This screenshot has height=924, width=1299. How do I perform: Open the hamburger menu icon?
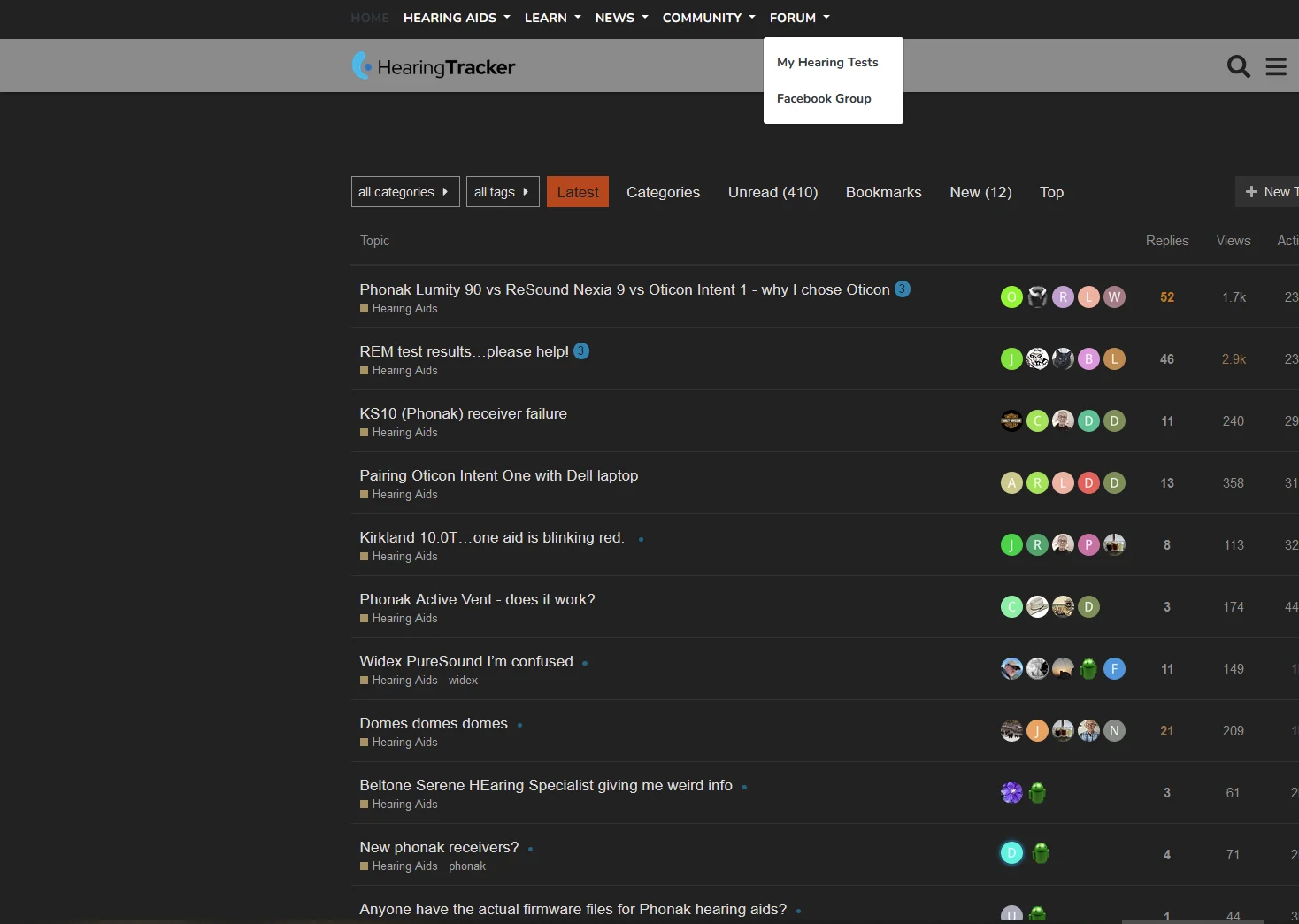[x=1276, y=66]
